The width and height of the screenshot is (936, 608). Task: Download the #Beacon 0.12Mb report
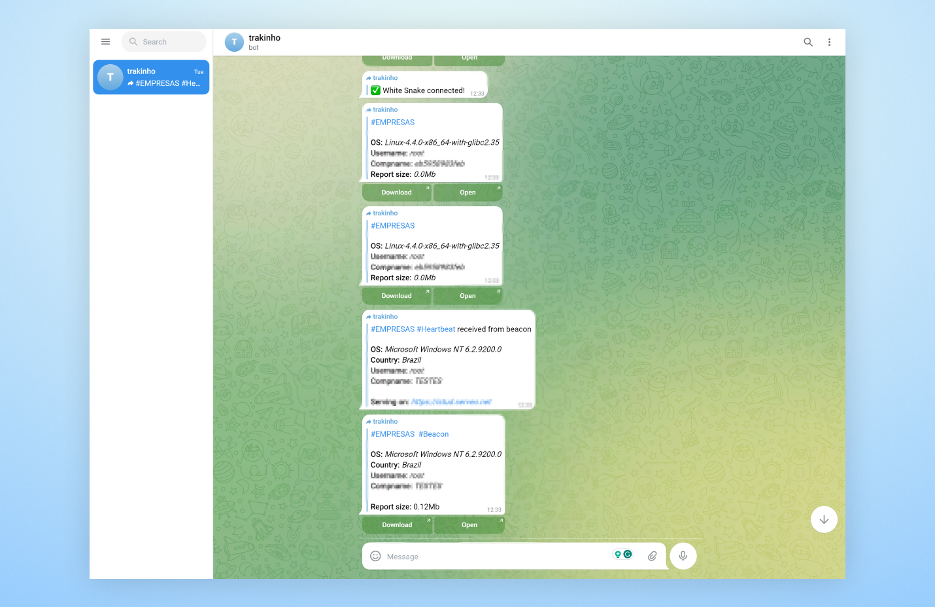click(397, 525)
